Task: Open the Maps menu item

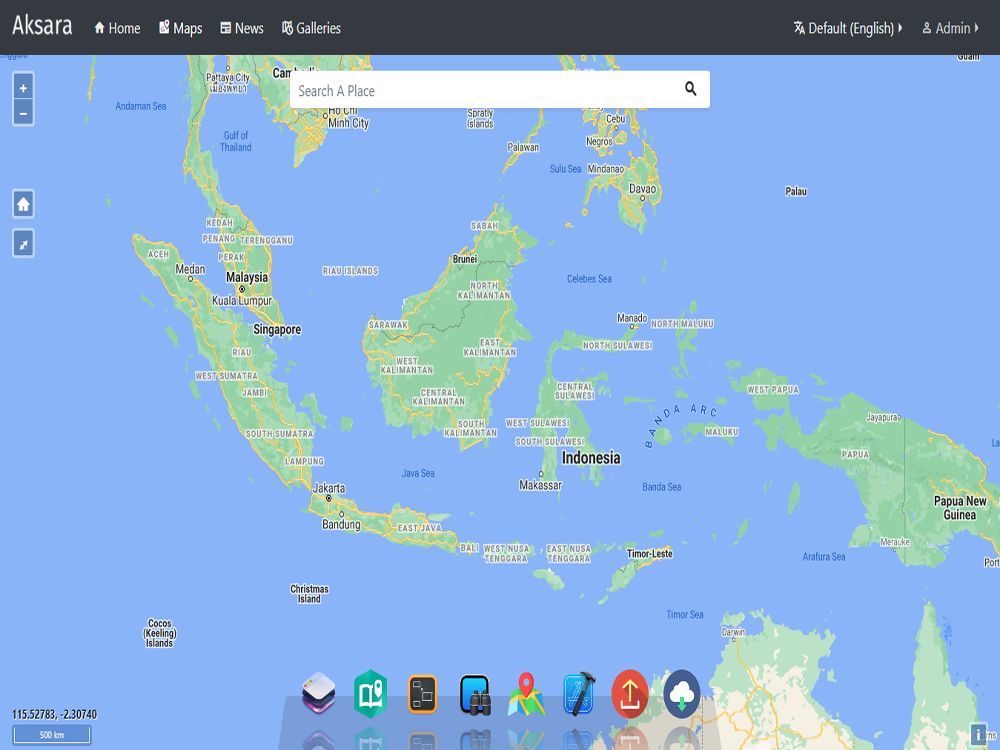Action: point(180,28)
